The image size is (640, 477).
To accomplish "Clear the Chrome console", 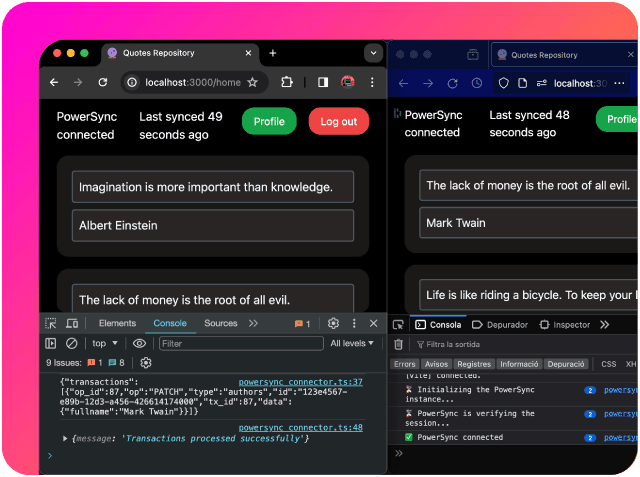I will 71,344.
